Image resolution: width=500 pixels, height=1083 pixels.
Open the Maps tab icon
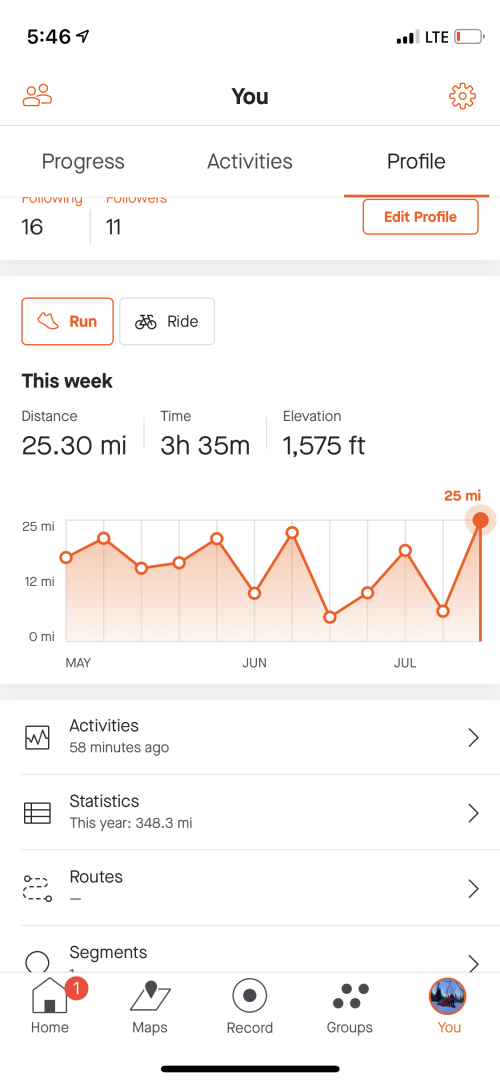click(150, 997)
